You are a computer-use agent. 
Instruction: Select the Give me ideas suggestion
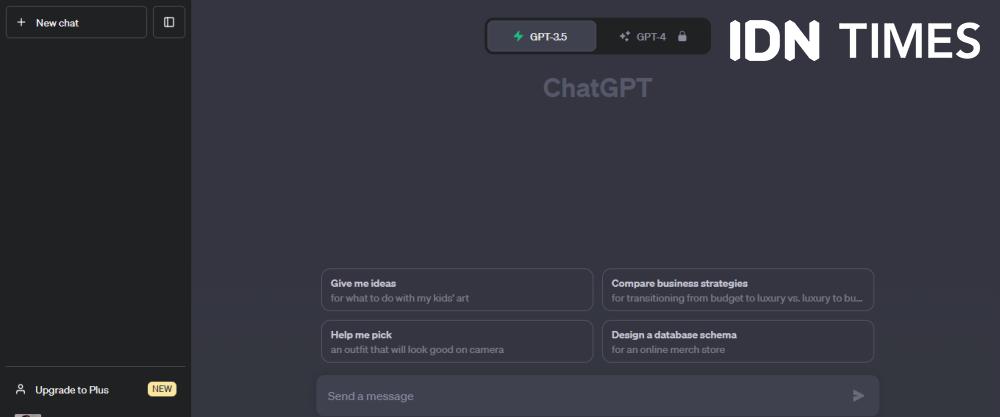[457, 289]
